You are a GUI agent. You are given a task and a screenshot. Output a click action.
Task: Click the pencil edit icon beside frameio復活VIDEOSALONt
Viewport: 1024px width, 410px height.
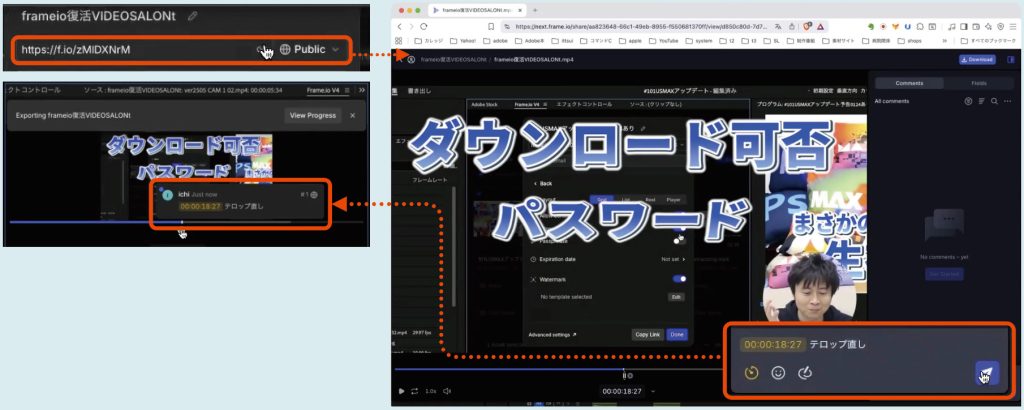tap(192, 16)
